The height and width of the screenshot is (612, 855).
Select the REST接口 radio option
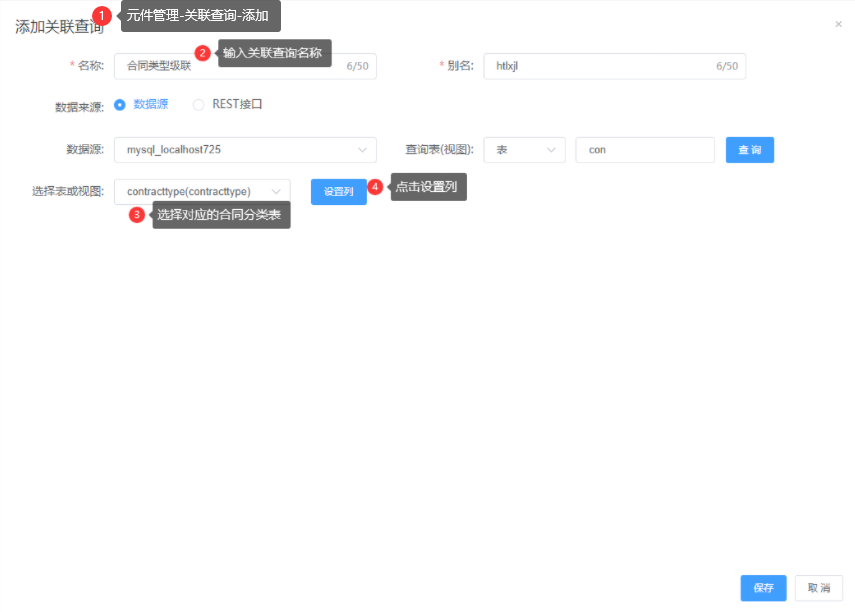199,104
